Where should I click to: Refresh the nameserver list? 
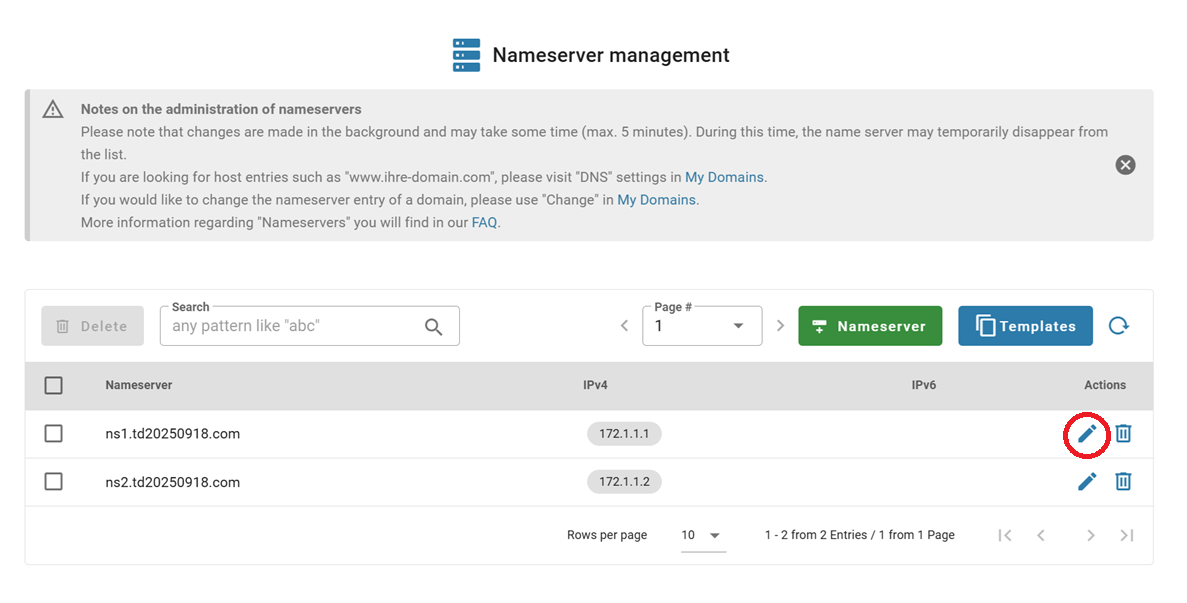point(1119,325)
